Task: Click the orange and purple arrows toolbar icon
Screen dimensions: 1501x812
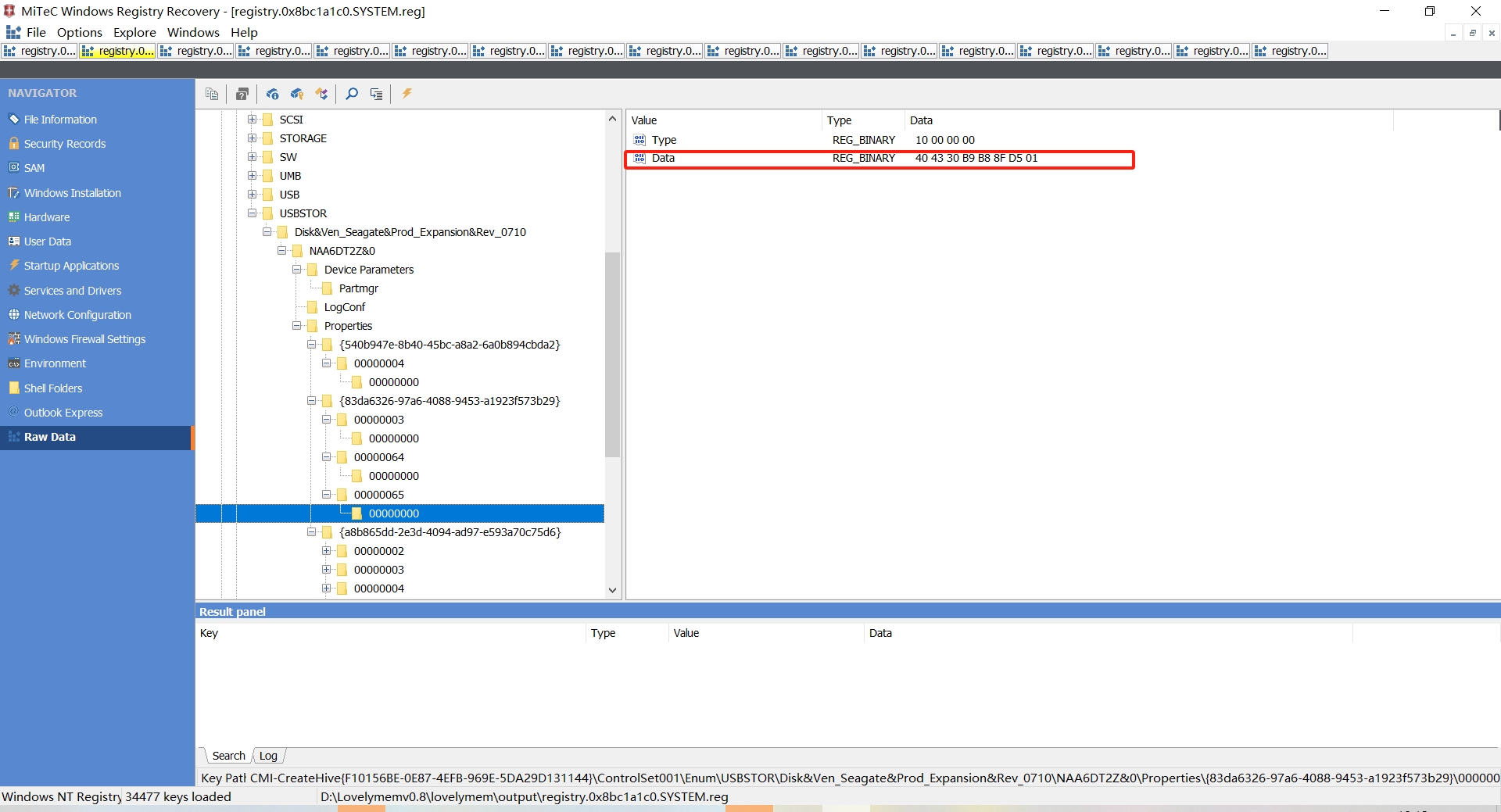Action: point(321,94)
